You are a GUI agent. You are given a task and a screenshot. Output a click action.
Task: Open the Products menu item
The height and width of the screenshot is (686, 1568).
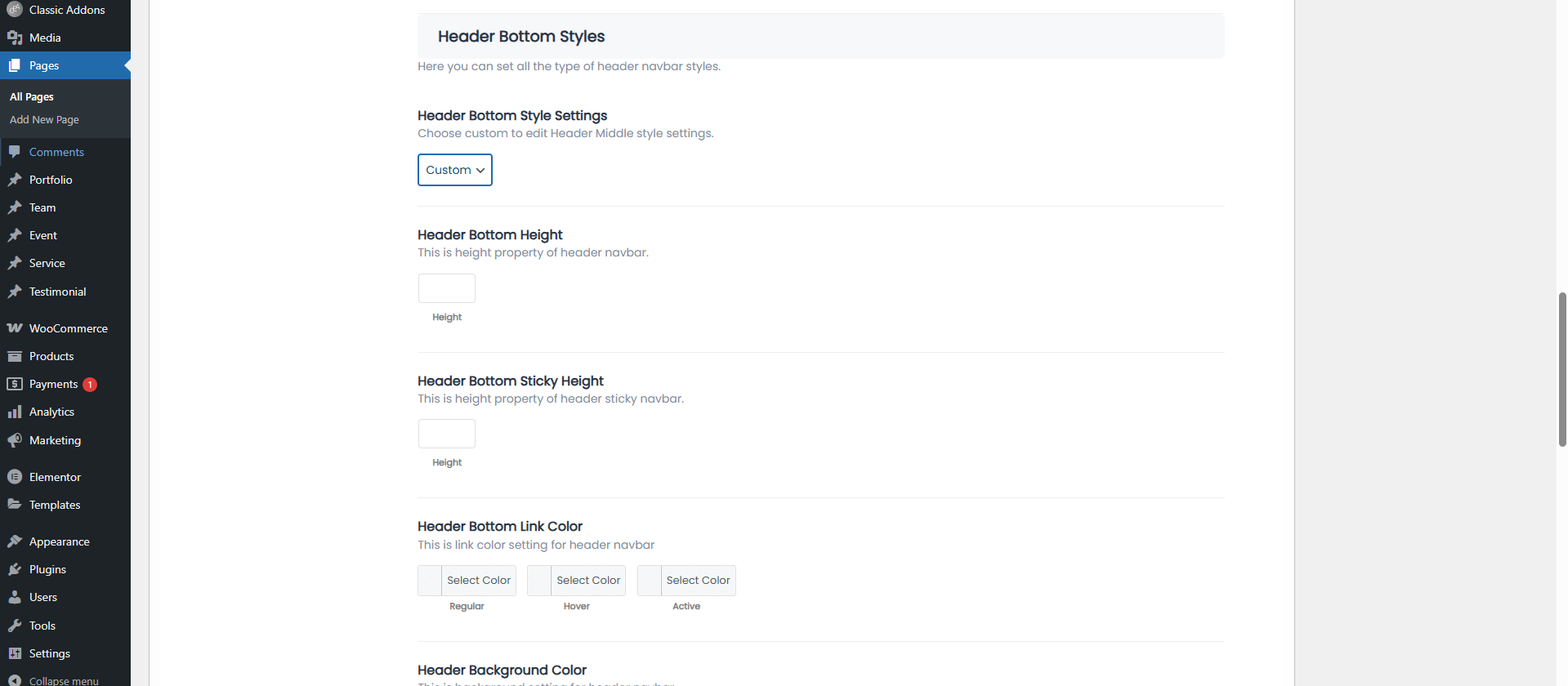pos(51,356)
